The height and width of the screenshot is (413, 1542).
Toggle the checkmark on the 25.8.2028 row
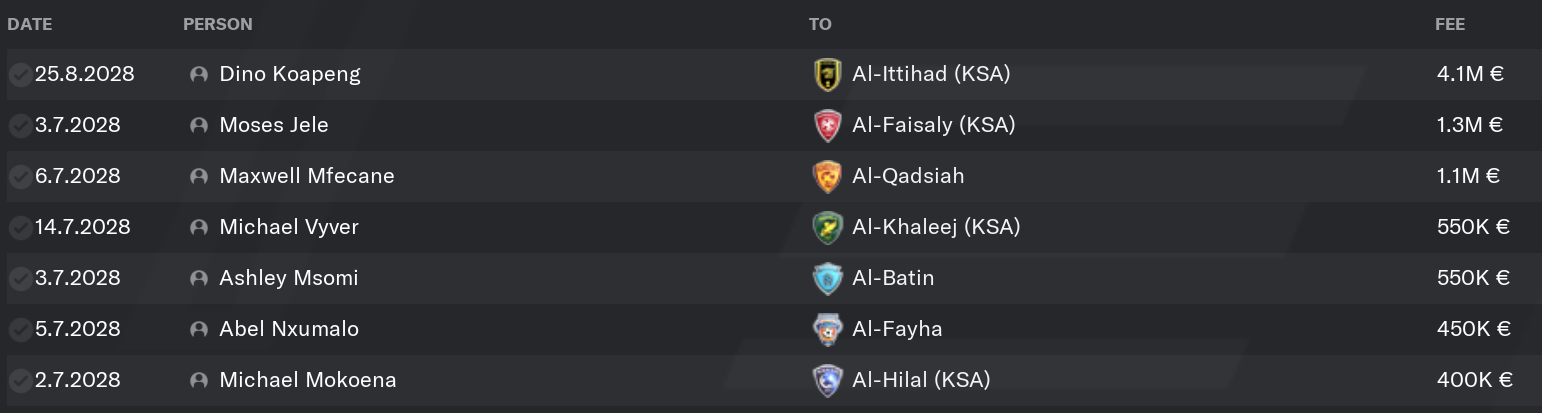point(19,75)
